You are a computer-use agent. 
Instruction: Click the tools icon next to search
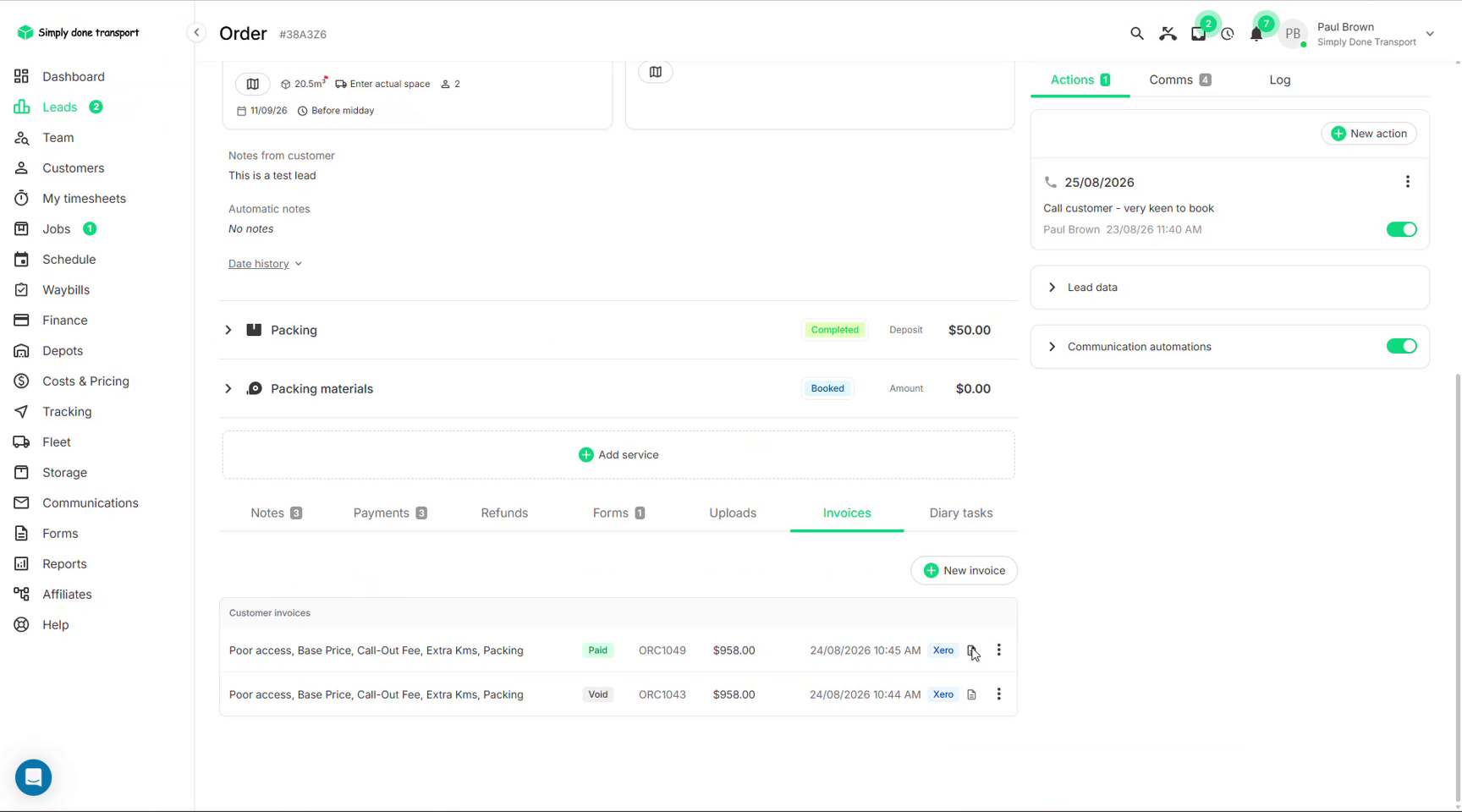(x=1168, y=34)
